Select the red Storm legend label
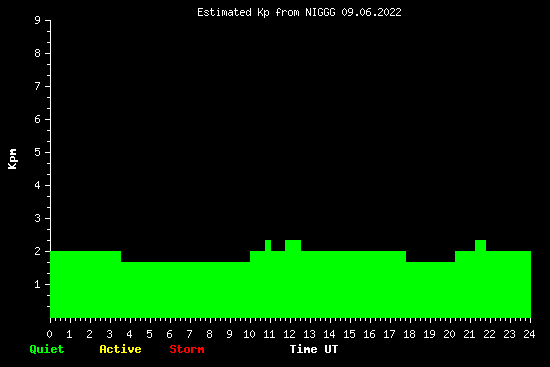This screenshot has height=367, width=550. (187, 349)
